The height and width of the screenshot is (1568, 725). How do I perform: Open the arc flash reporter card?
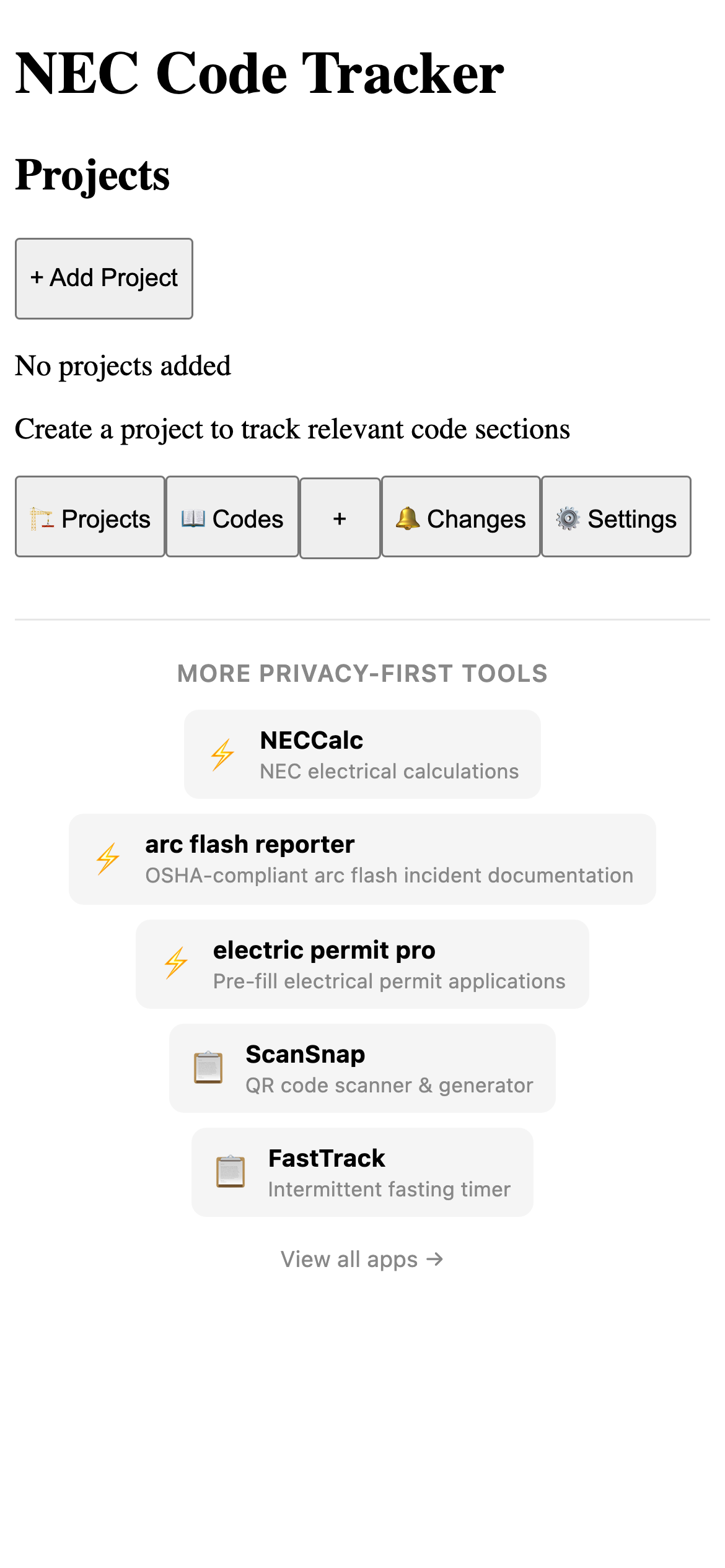coord(362,859)
